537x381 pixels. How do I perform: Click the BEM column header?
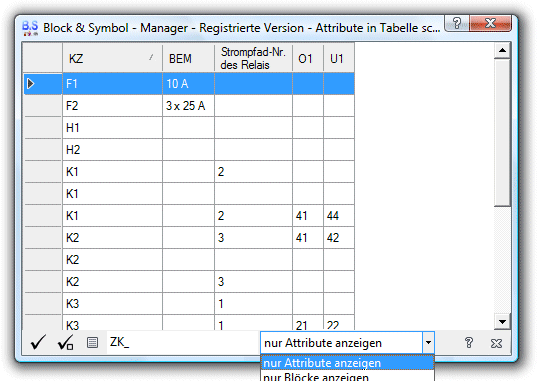(188, 58)
